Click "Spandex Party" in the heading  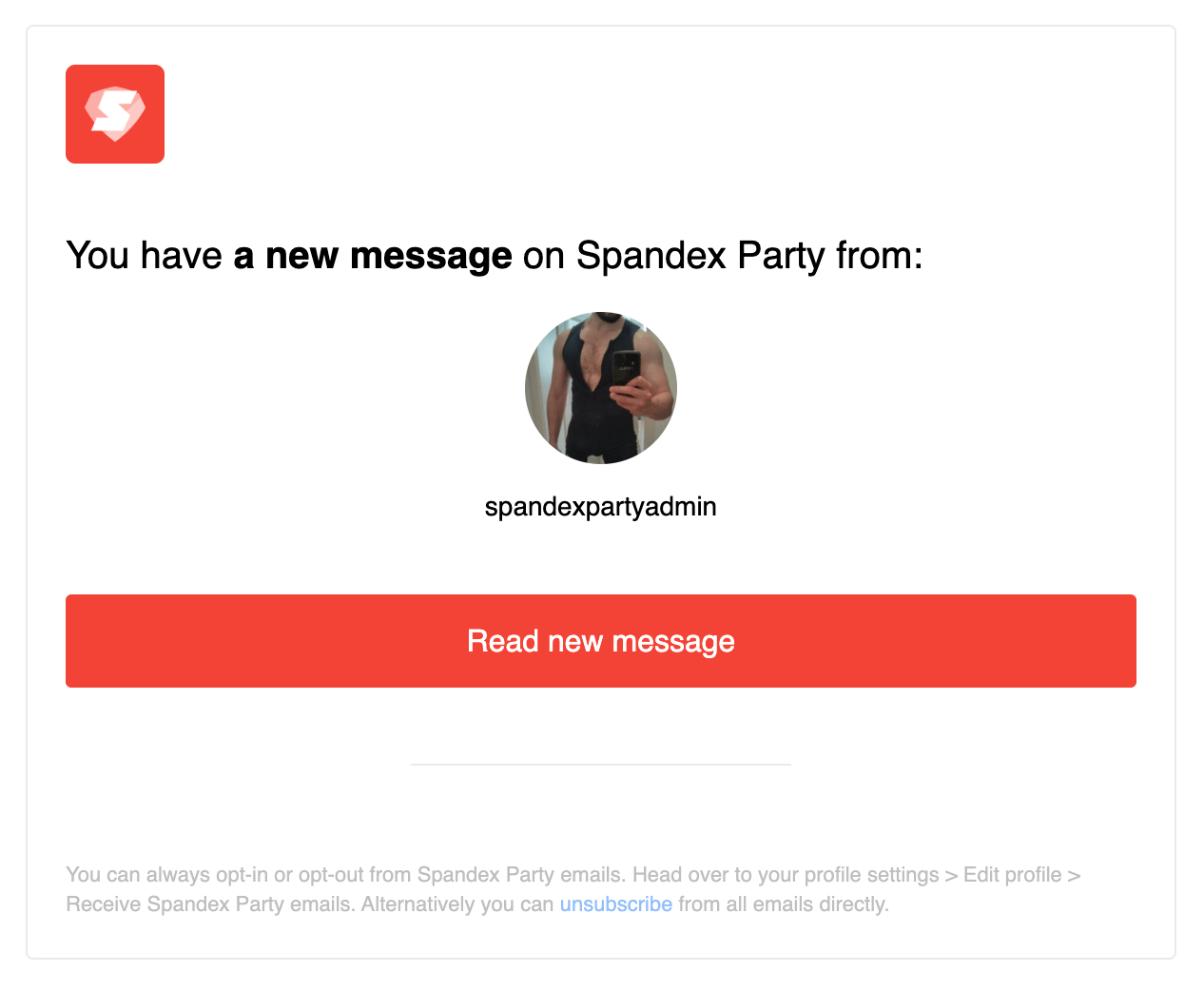(700, 257)
